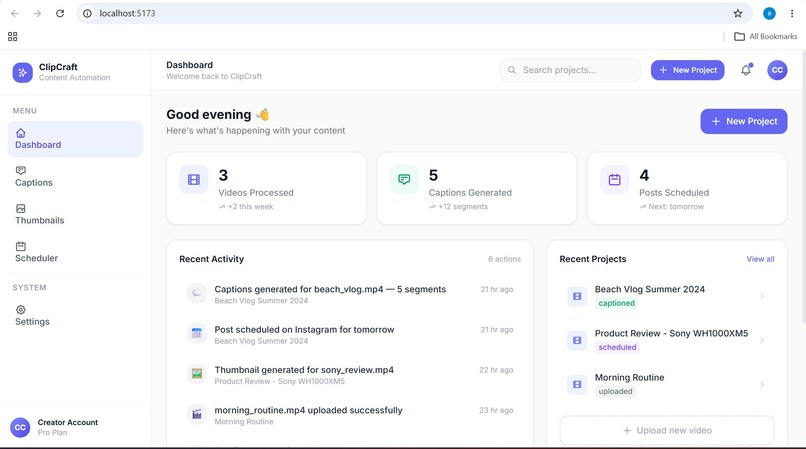Viewport: 806px width, 449px height.
Task: Click the sidebar CC avatar
Action: [20, 427]
